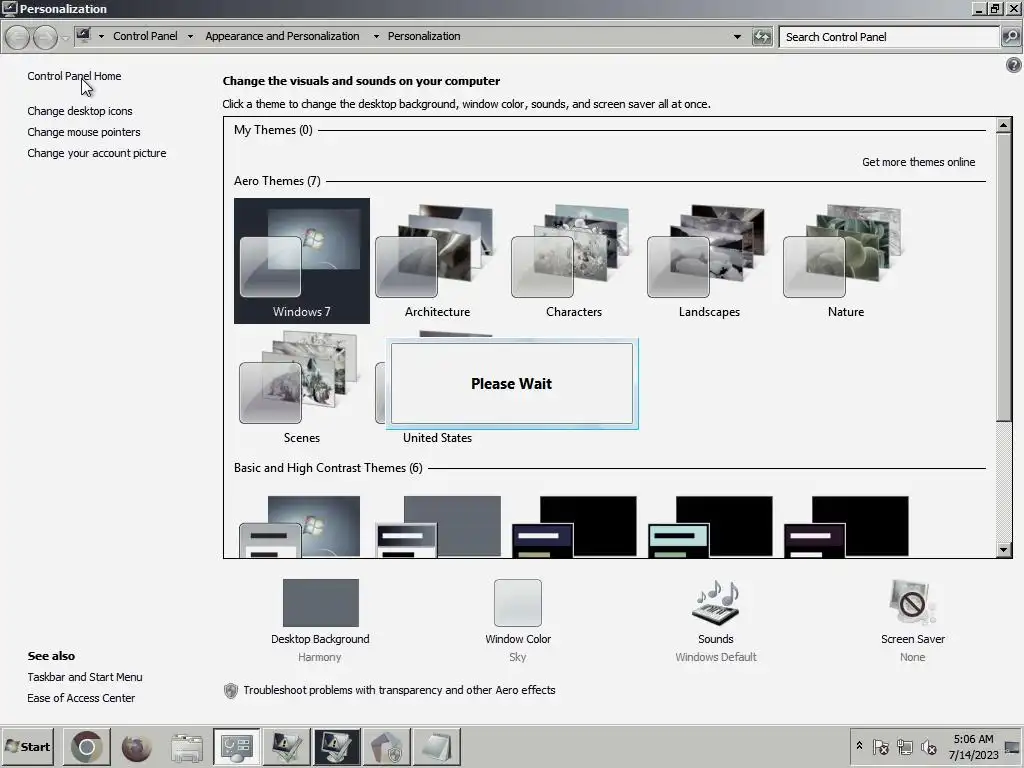Image resolution: width=1024 pixels, height=768 pixels.
Task: Select the dark blue high contrast theme
Action: [573, 526]
